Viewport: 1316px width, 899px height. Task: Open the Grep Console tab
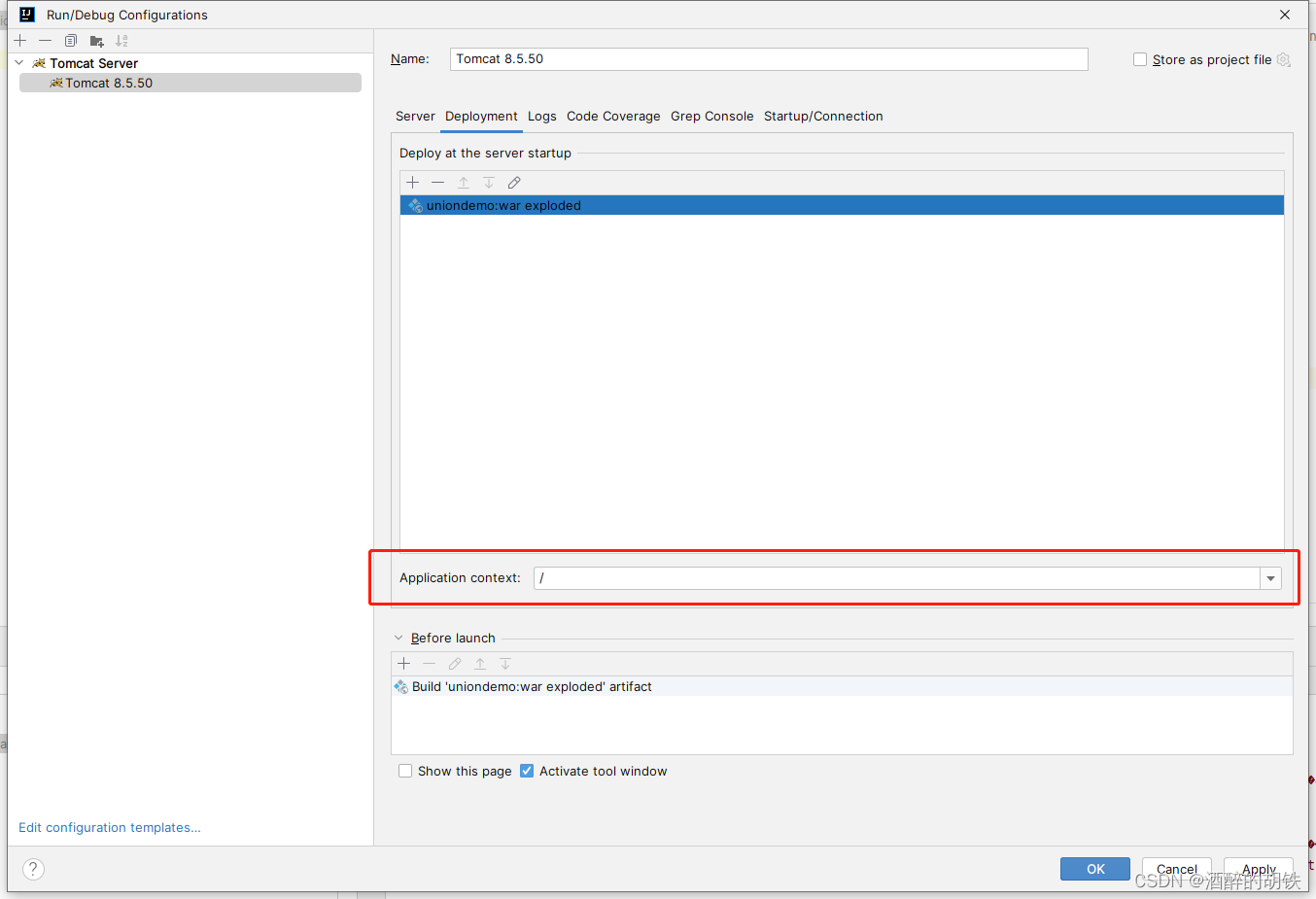pyautogui.click(x=712, y=116)
